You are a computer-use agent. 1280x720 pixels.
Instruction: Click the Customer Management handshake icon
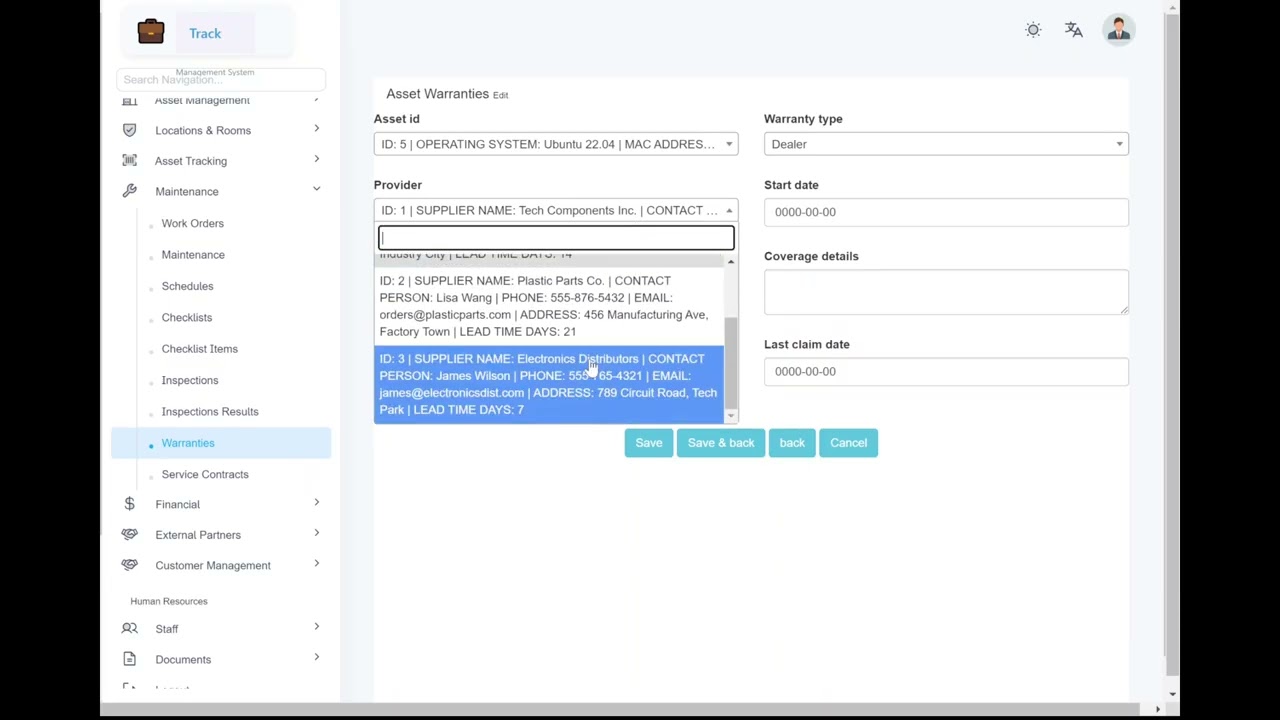(x=129, y=565)
